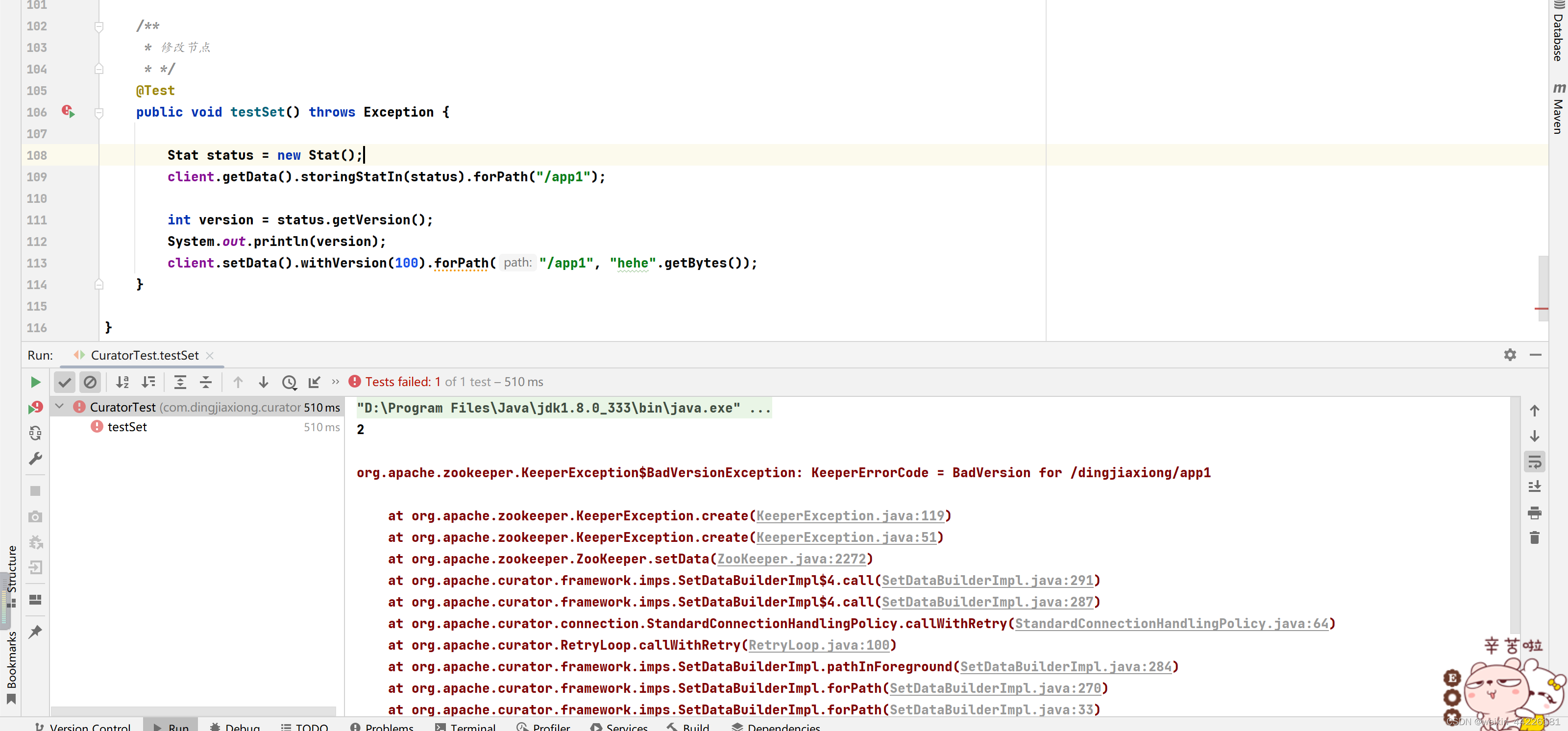Open wrench run configuration settings icon
Screen dimensions: 1568x731
35,459
